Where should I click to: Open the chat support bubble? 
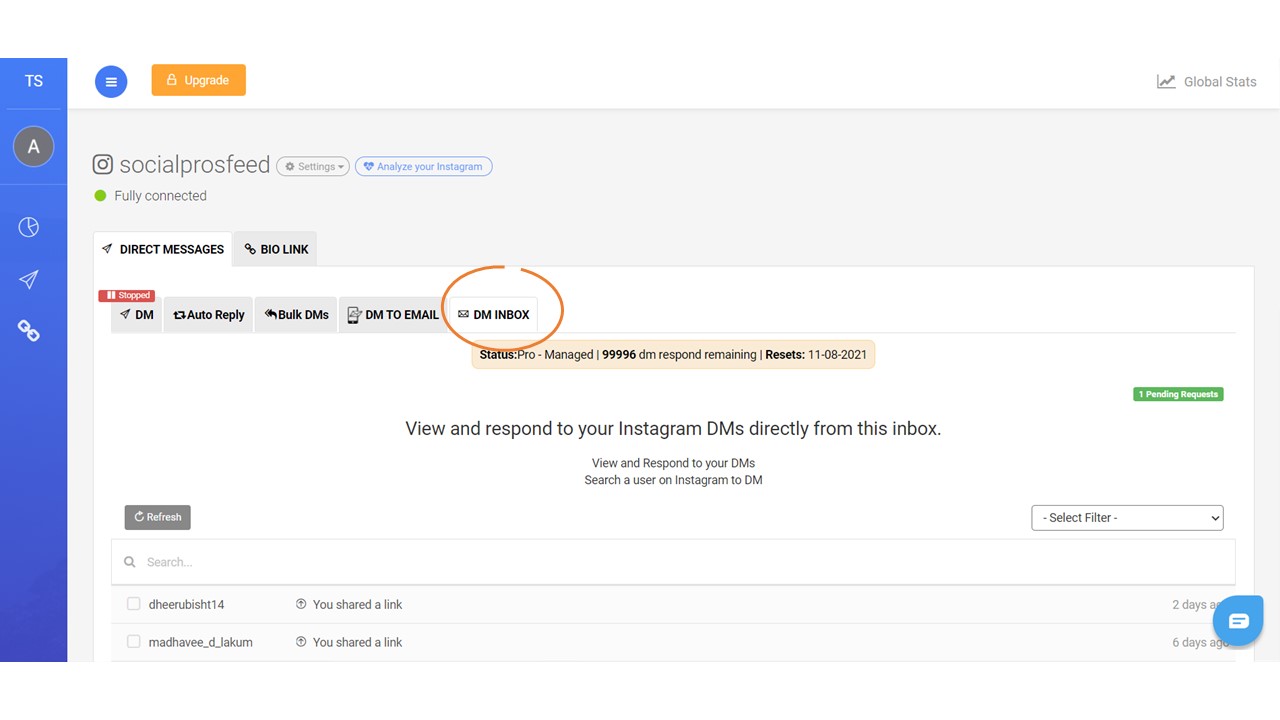1238,620
